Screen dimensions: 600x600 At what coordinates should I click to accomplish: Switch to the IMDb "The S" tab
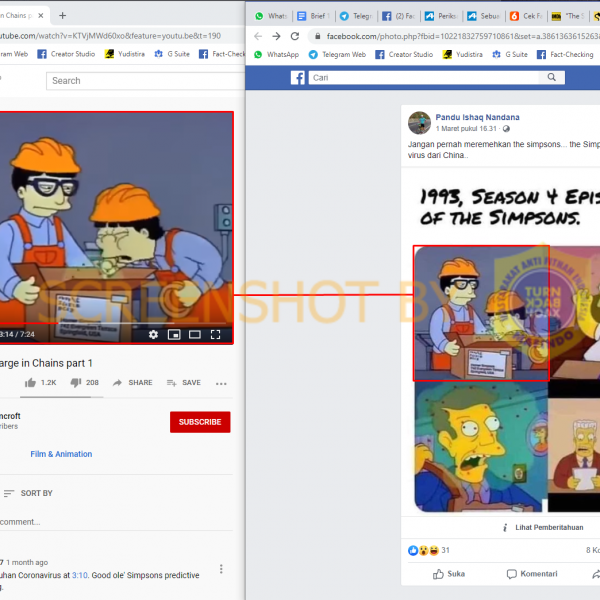pos(568,16)
